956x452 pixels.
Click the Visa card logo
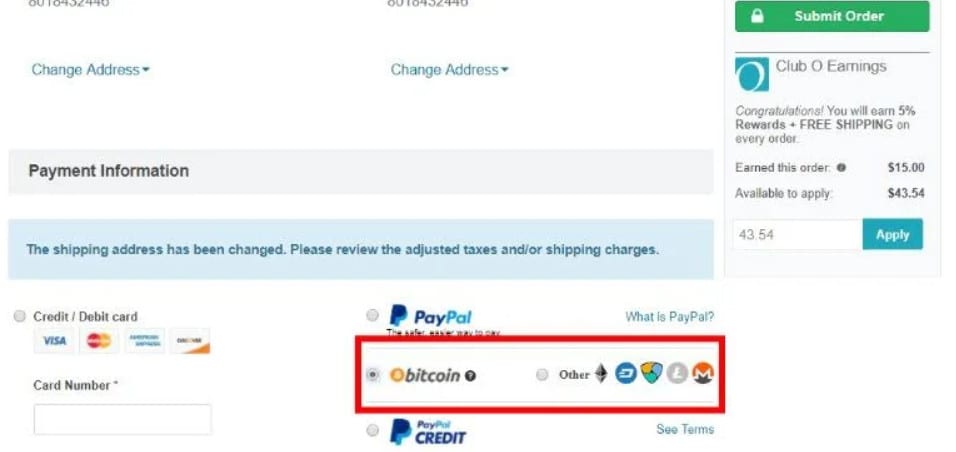coord(54,341)
